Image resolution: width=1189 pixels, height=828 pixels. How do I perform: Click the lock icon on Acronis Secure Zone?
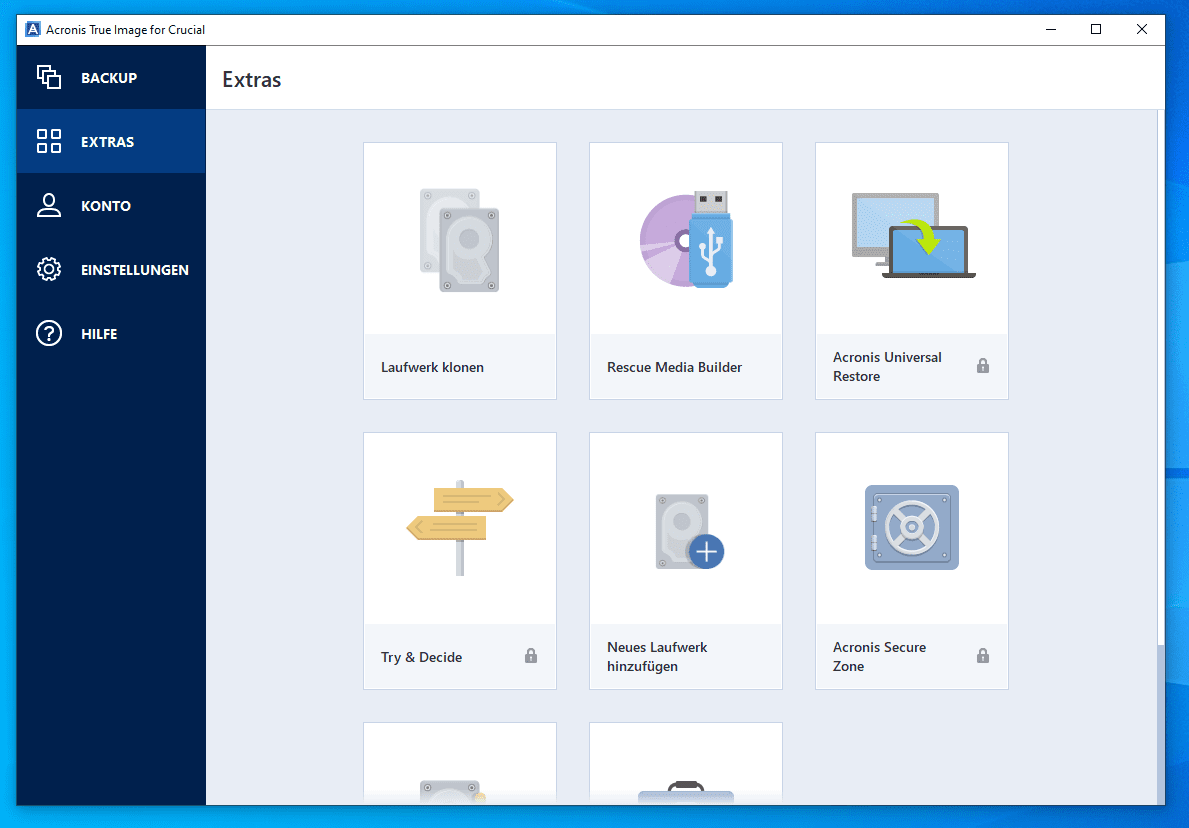[983, 655]
